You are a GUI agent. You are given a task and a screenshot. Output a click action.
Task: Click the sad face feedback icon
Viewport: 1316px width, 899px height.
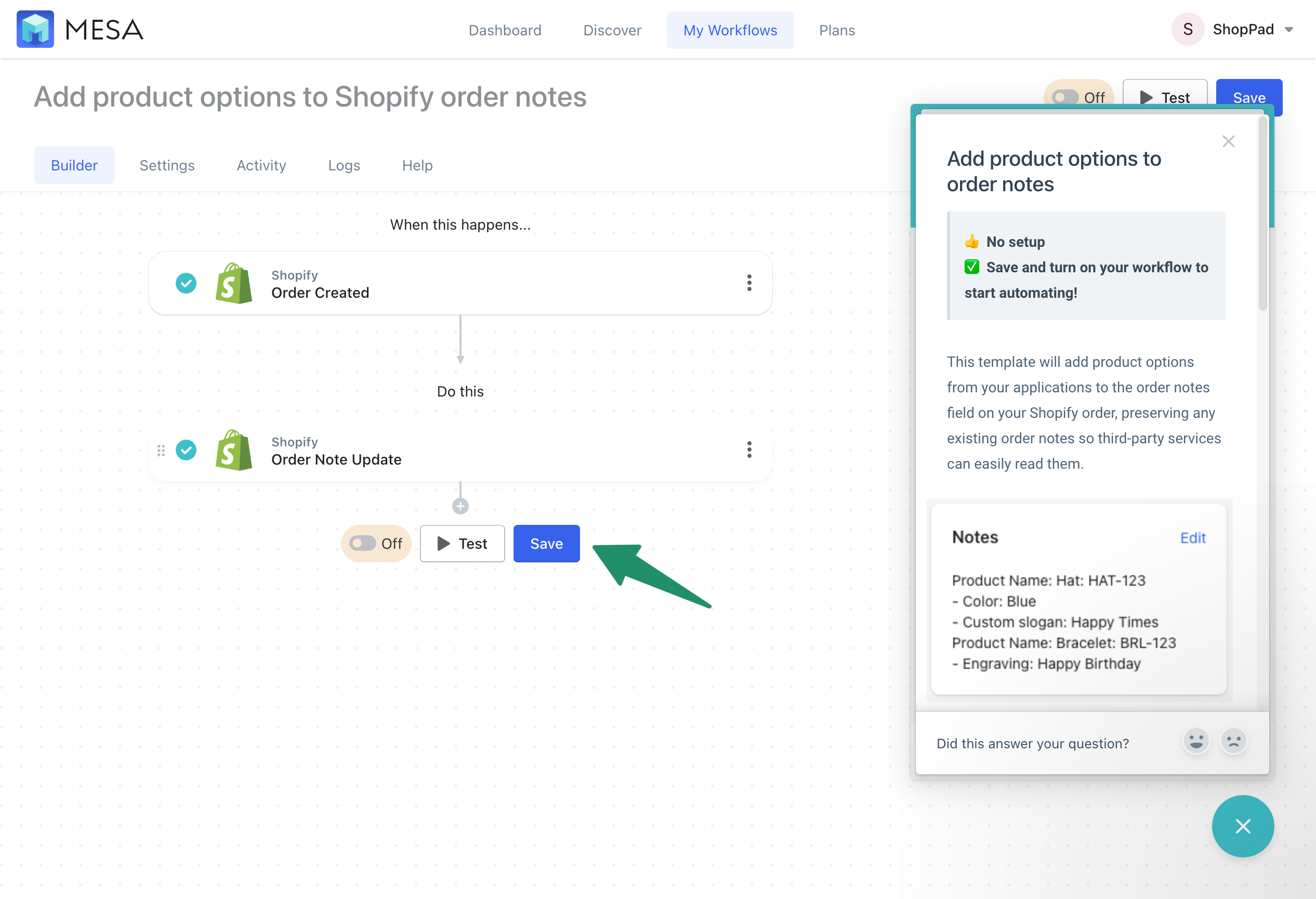(x=1234, y=741)
